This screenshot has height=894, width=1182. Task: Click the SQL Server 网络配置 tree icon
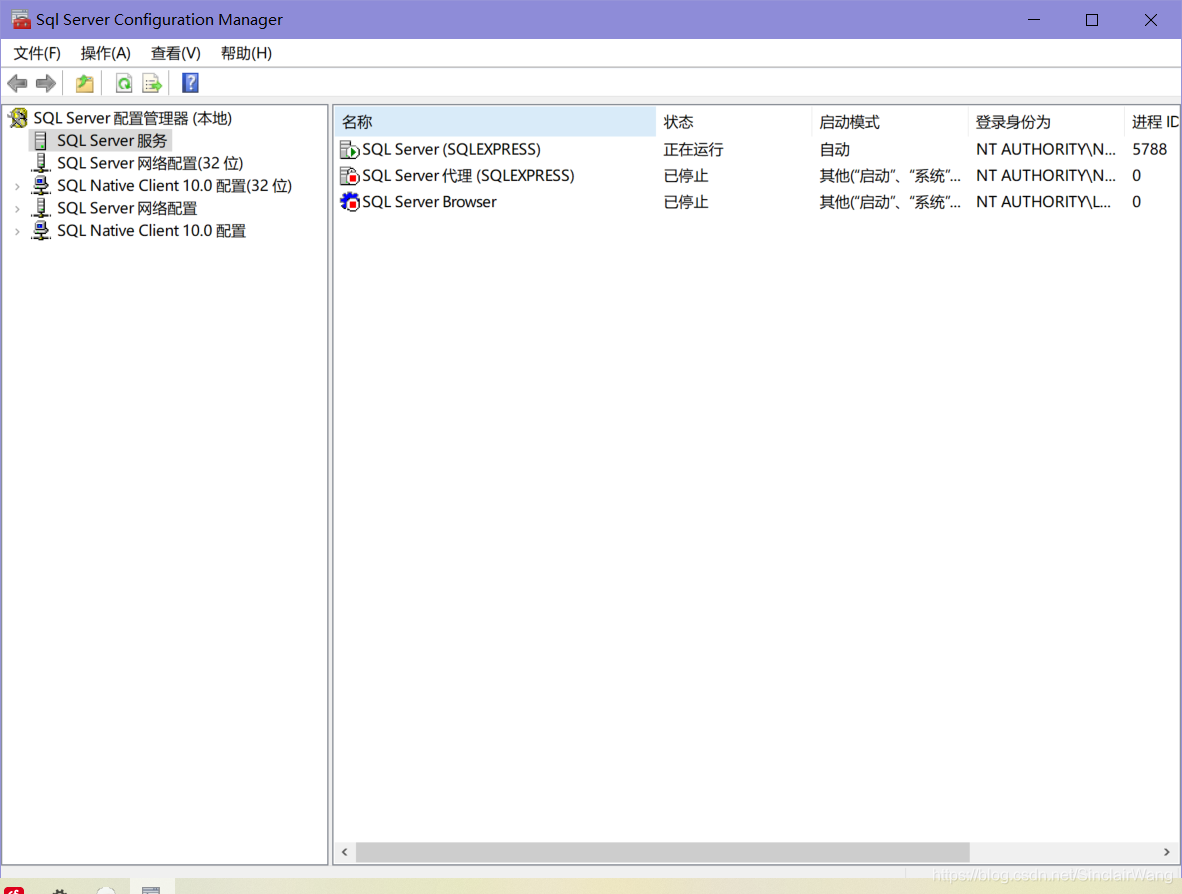(41, 208)
